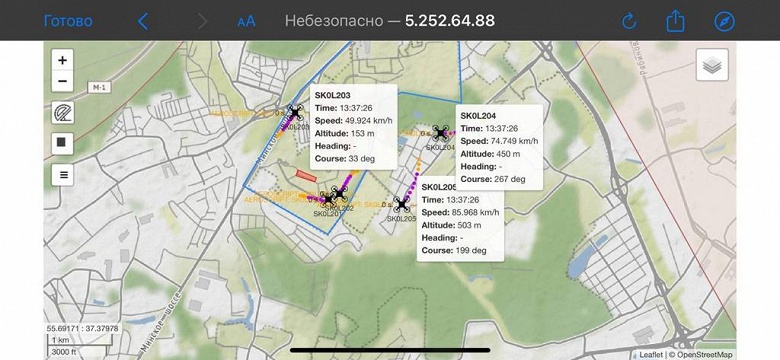Reload the page
This screenshot has width=780, height=360.
[629, 21]
